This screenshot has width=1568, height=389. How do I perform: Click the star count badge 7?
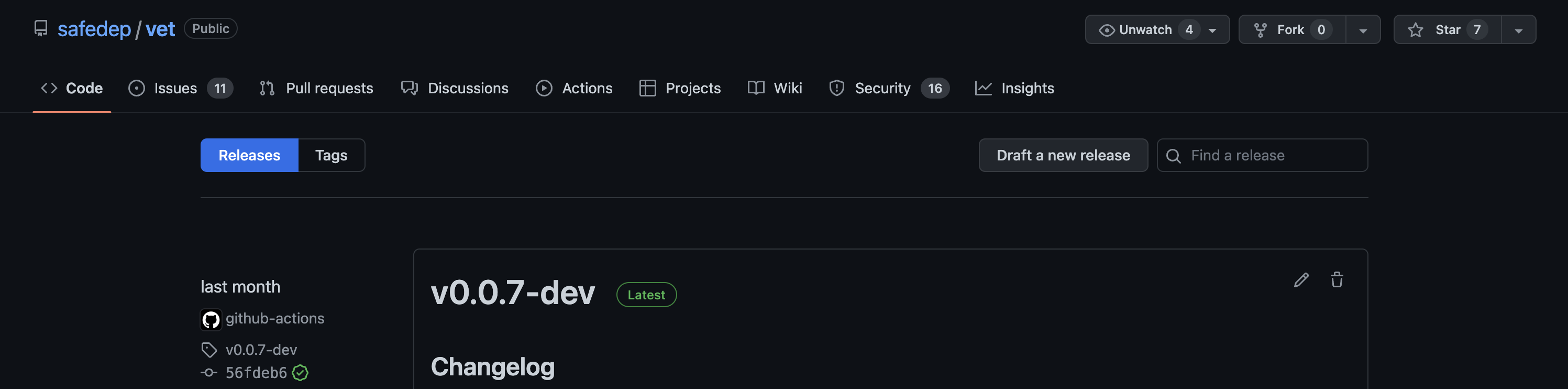[x=1477, y=29]
